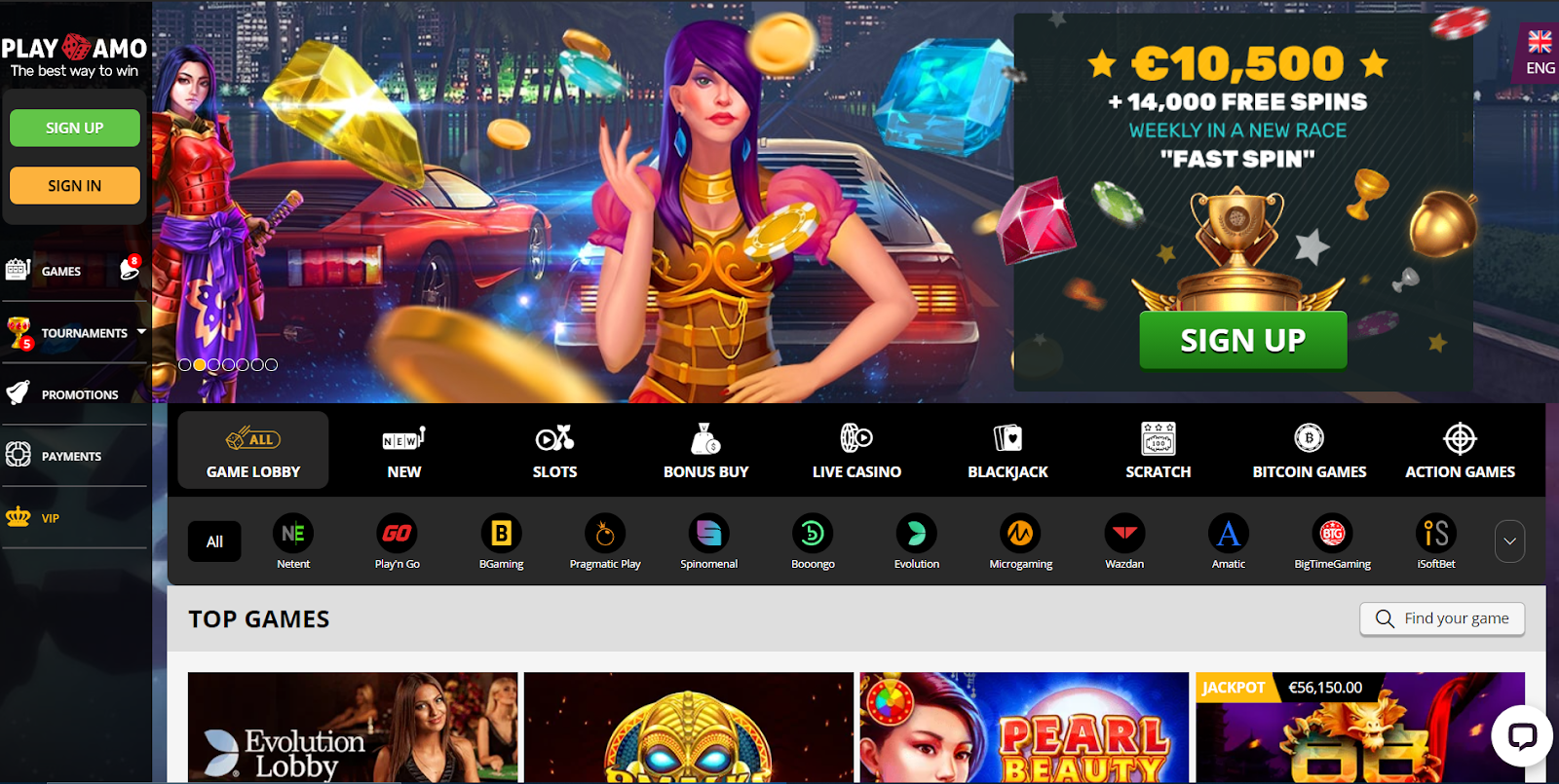This screenshot has width=1559, height=784.
Task: Select the BGaming provider icon
Action: [x=501, y=533]
